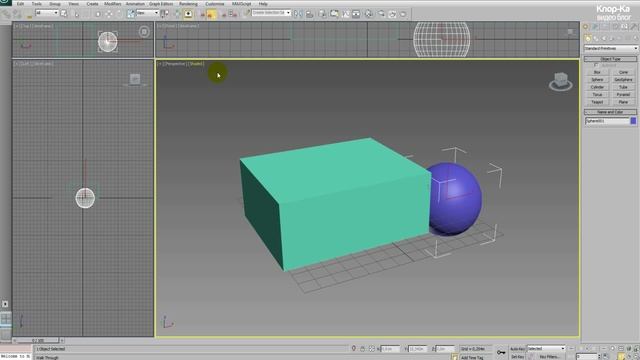Open the named selection sets dropdown
640x360 pixels.
point(271,13)
